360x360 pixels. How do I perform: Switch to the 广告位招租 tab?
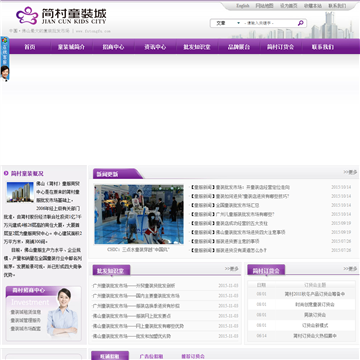pos(151,356)
